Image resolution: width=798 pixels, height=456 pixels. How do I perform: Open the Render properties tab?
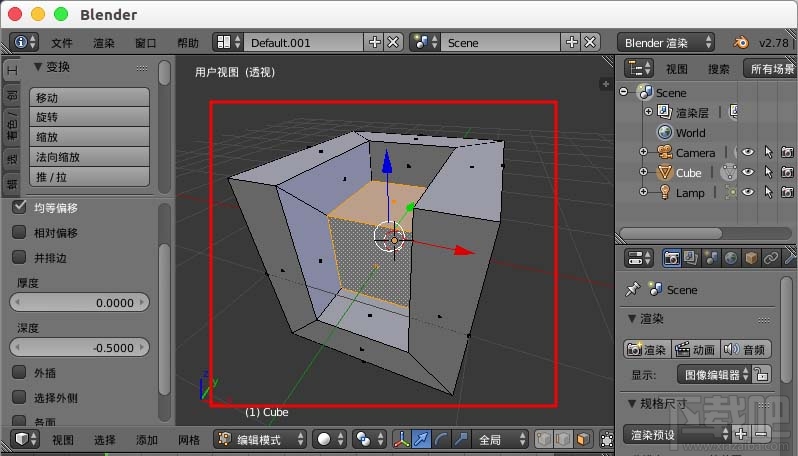671,258
